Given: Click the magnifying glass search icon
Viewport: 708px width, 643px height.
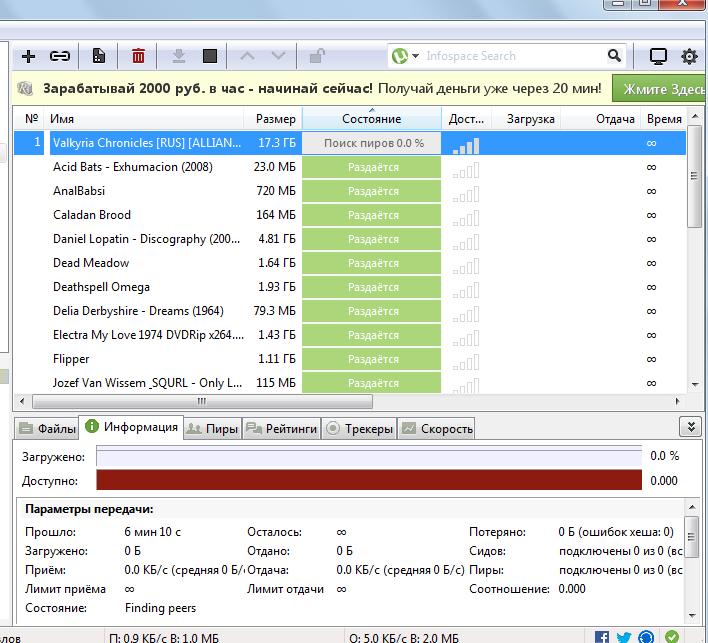Looking at the screenshot, I should [x=614, y=56].
